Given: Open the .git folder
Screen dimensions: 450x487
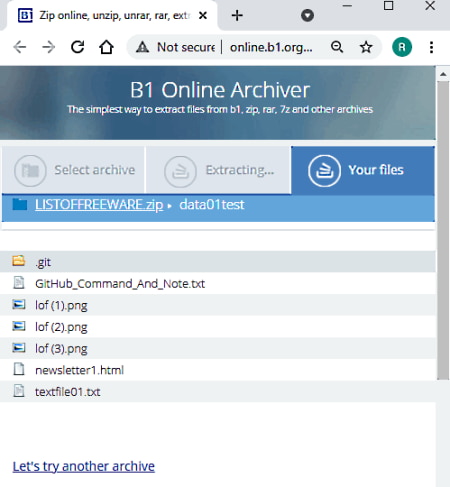Looking at the screenshot, I should pyautogui.click(x=43, y=262).
